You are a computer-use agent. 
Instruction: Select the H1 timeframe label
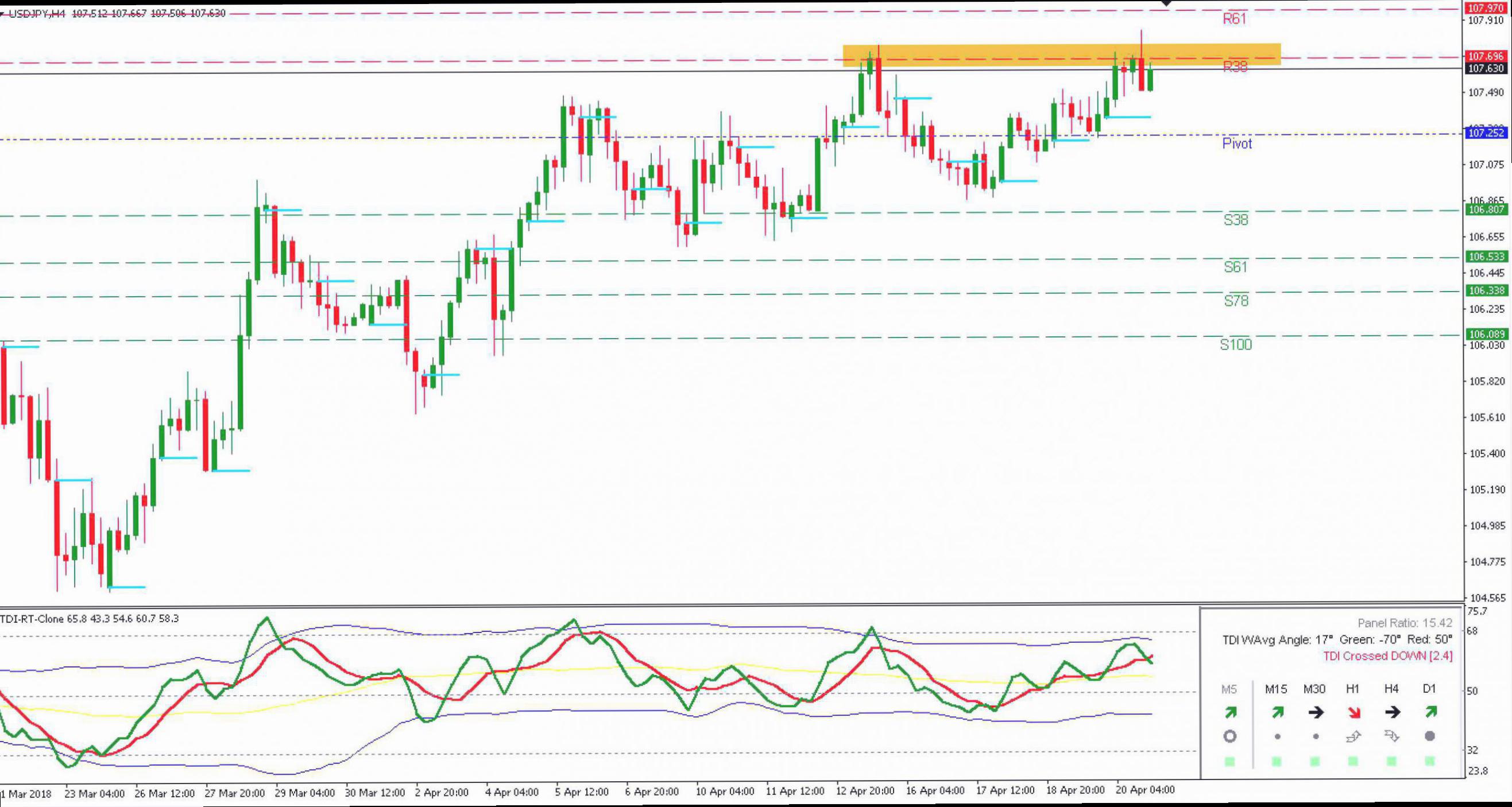(1352, 689)
